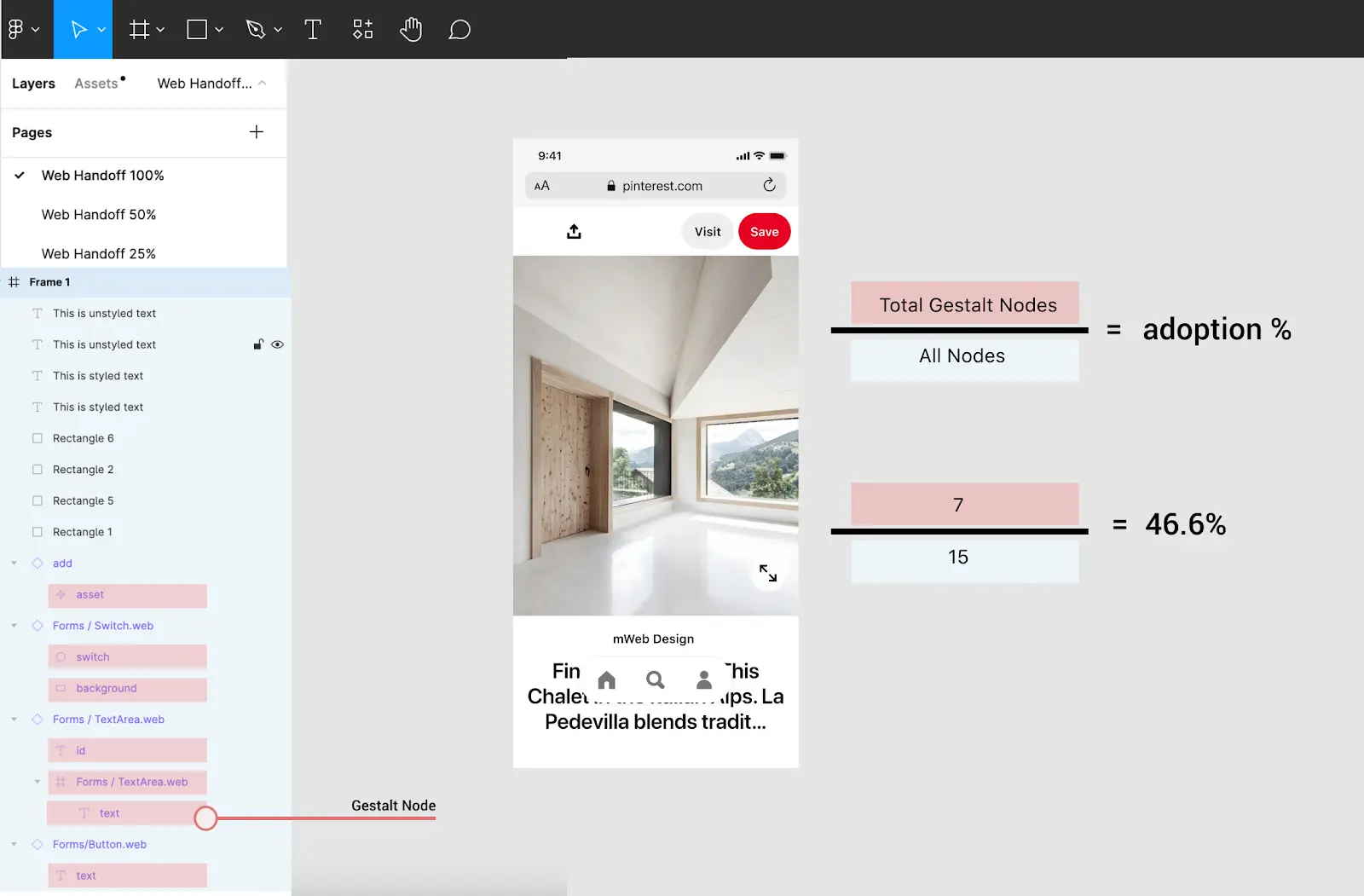Switch to the Assets tab

tap(96, 84)
